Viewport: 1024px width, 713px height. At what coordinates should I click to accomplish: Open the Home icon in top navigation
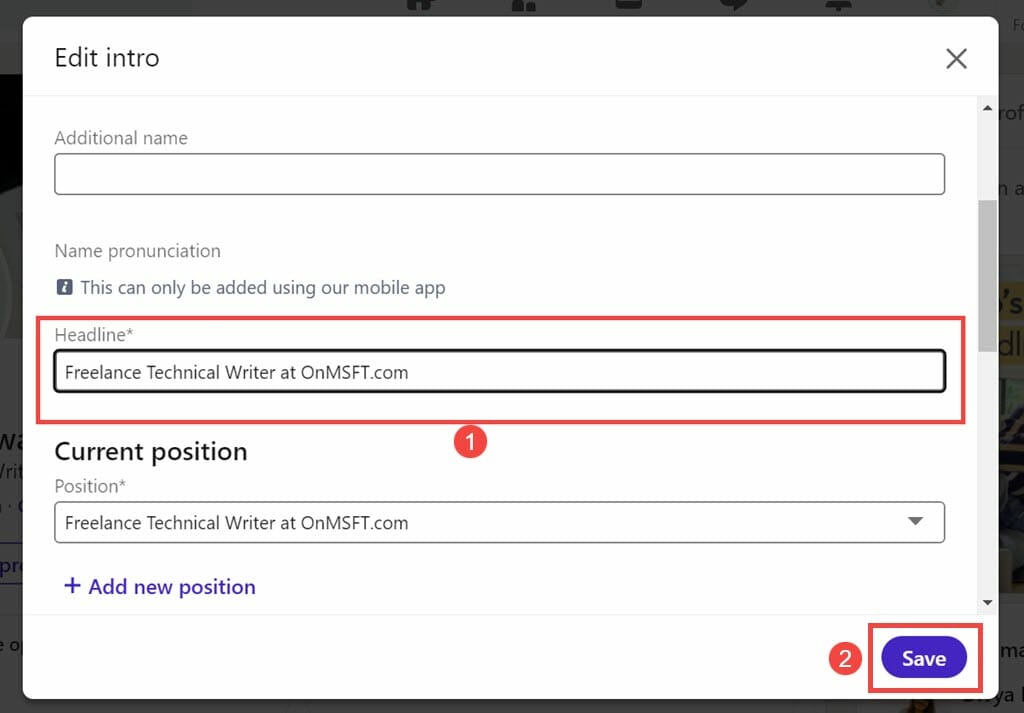pos(421,5)
